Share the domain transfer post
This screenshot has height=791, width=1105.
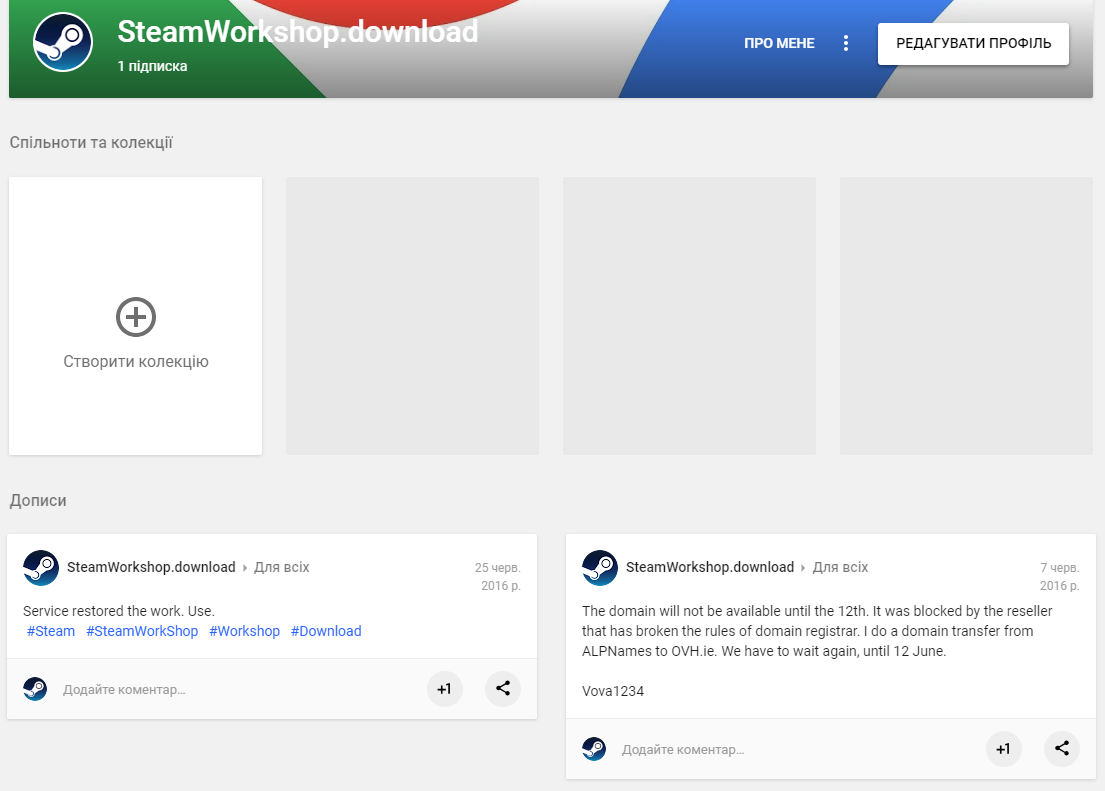tap(1061, 749)
